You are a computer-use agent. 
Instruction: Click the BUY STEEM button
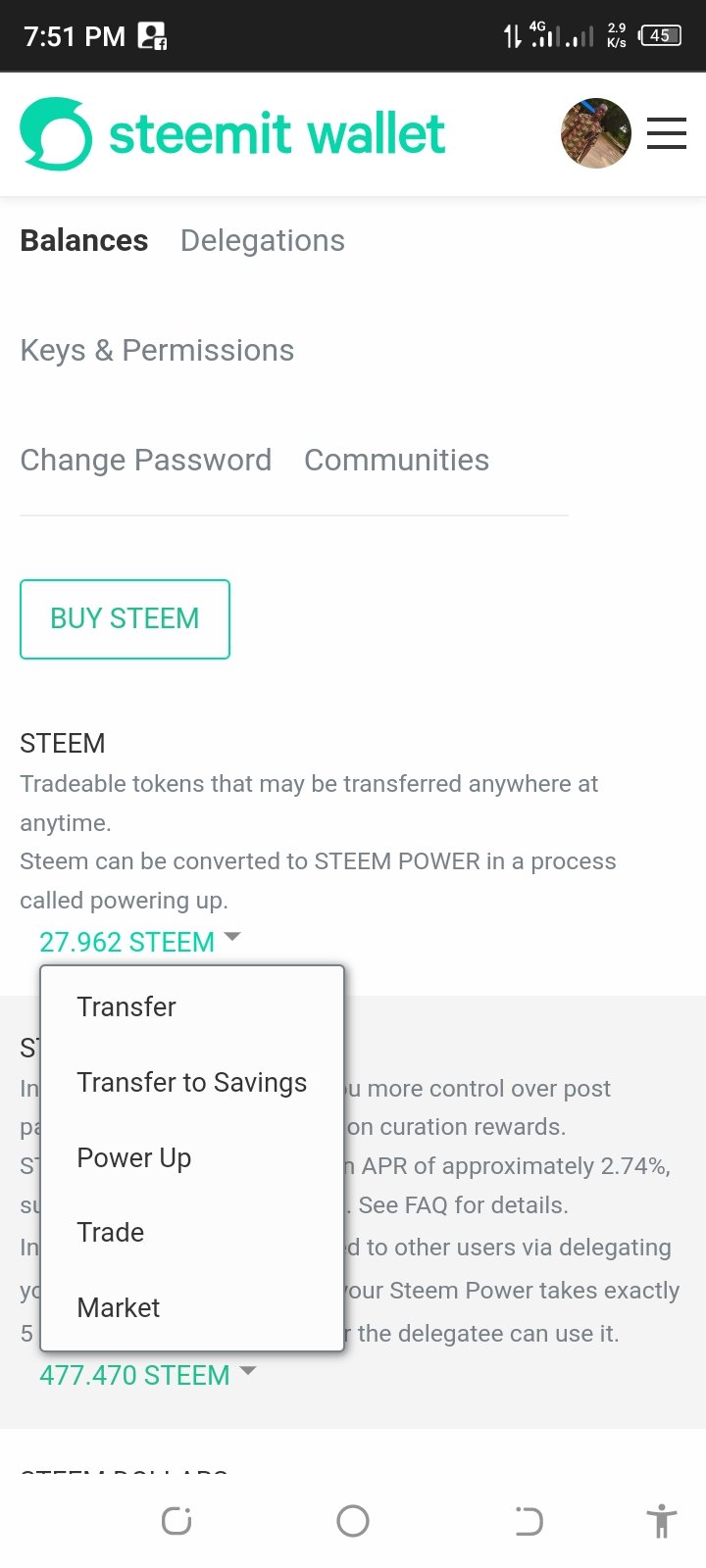pos(125,618)
